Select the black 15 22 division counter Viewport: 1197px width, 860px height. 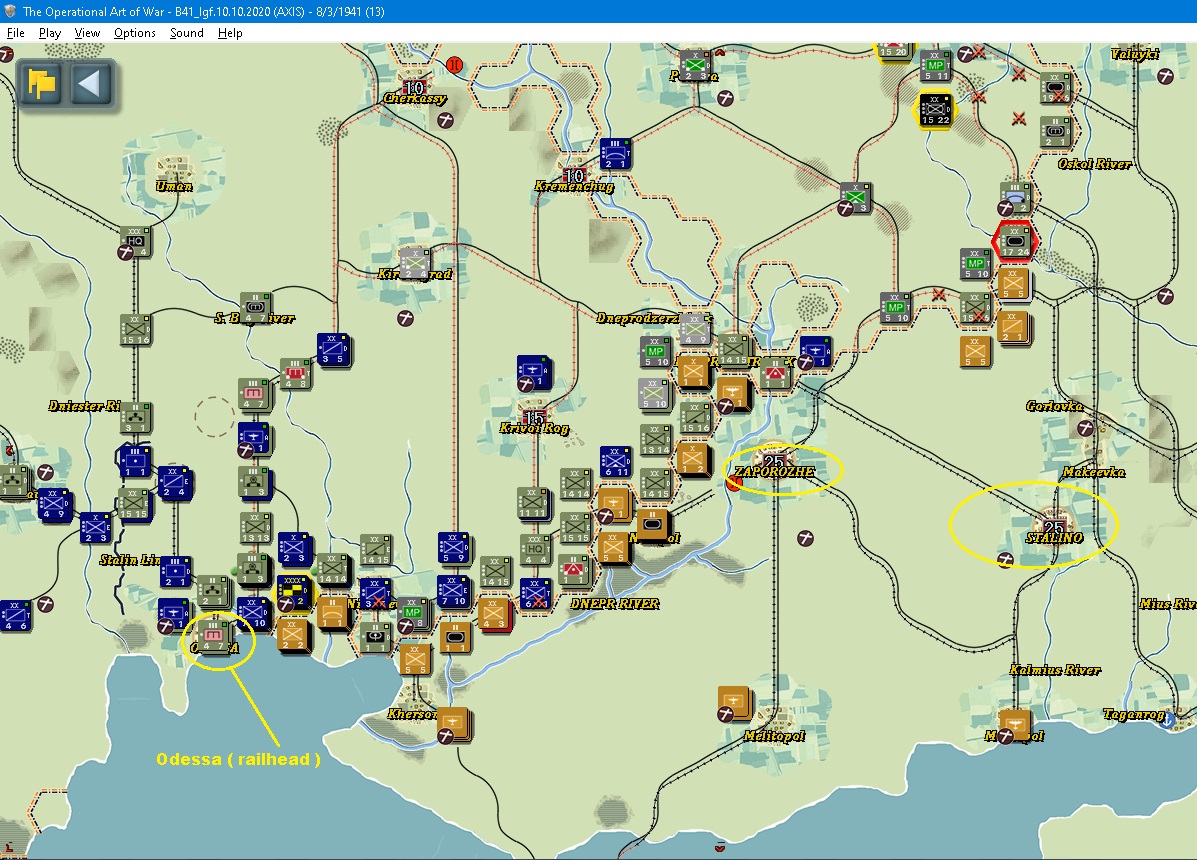point(934,110)
